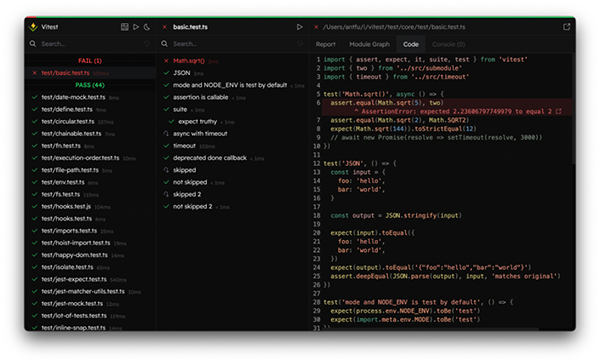Run all tests with the play icon
The width and height of the screenshot is (600, 363).
pyautogui.click(x=136, y=27)
